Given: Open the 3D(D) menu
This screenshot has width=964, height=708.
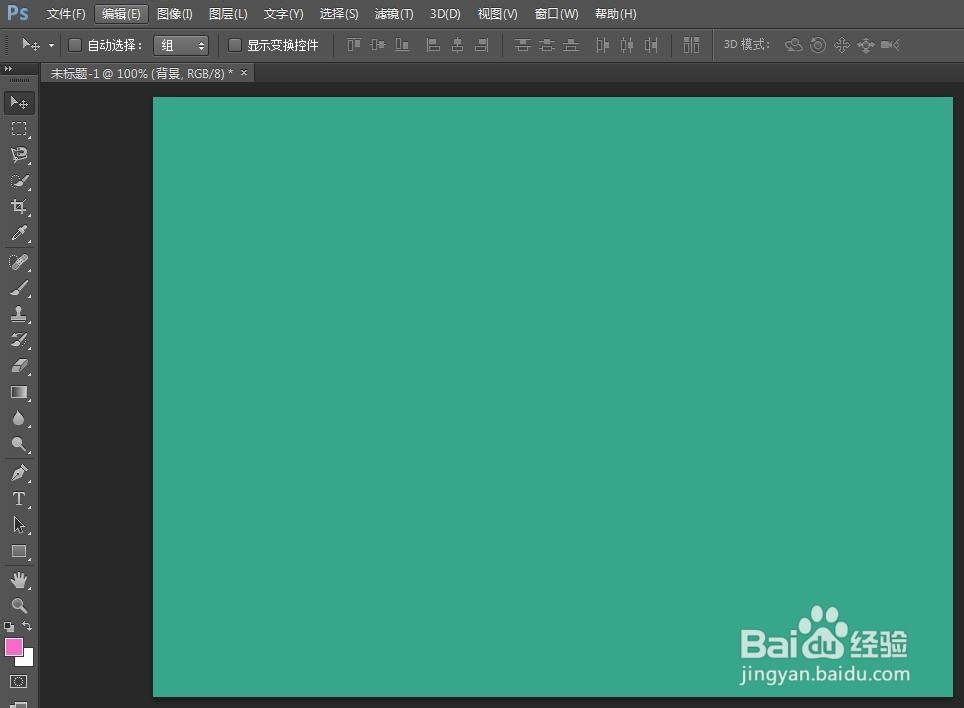Looking at the screenshot, I should 445,14.
